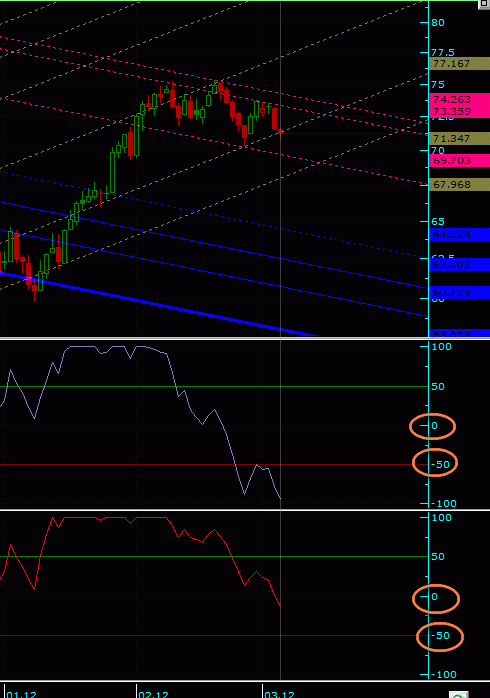Image resolution: width=490 pixels, height=698 pixels.
Task: Click -50 label on red oscillator panel
Action: tap(441, 635)
